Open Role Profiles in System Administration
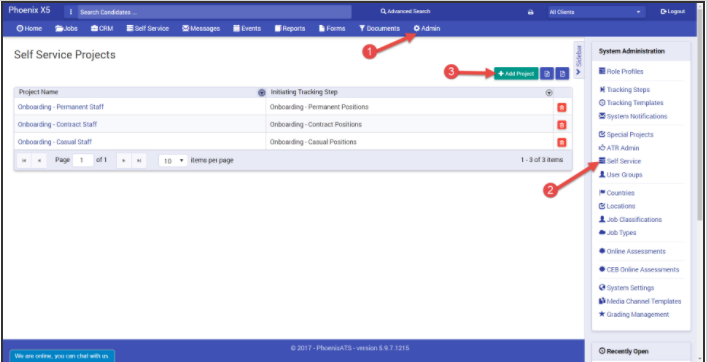This screenshot has height=362, width=708. (621, 71)
